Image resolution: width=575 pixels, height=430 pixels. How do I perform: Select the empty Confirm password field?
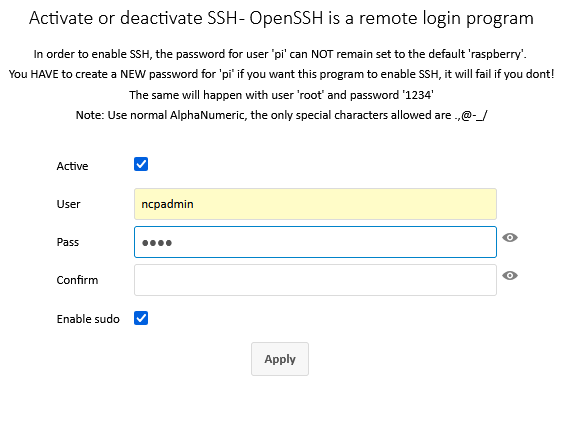click(315, 280)
